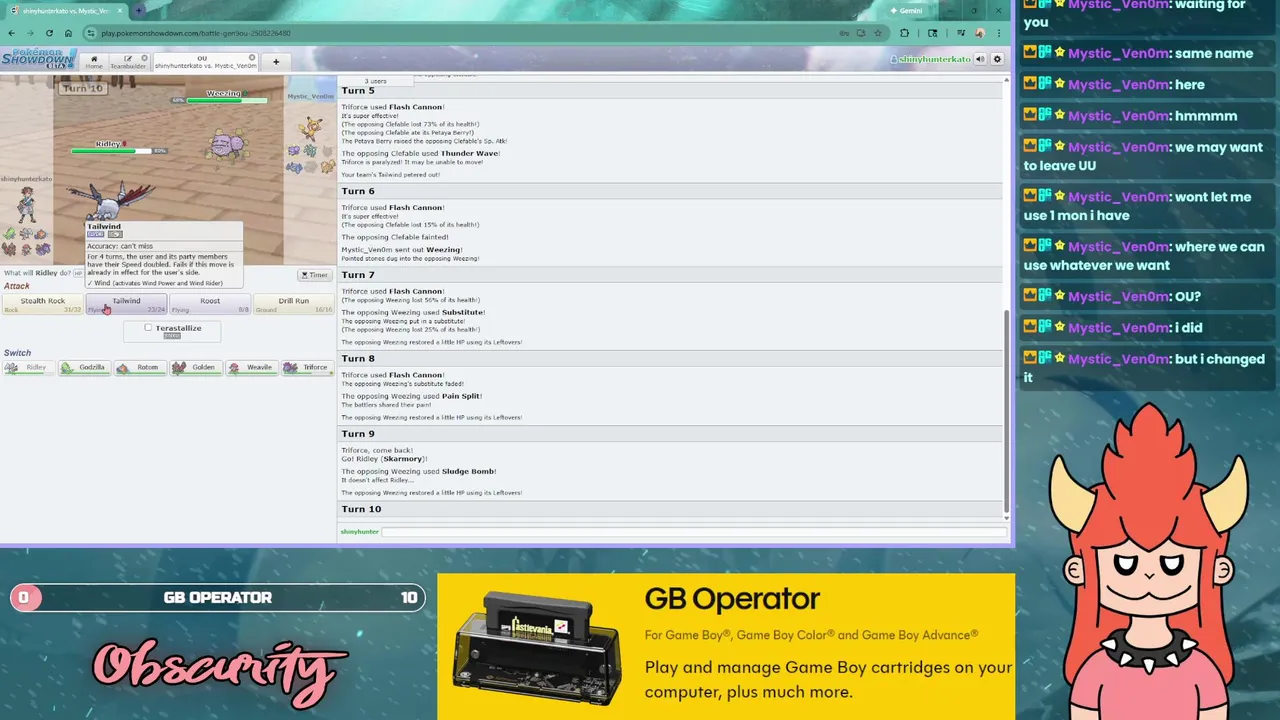Click the Pokémon Showdown logo
Viewport: 1280px width, 720px height.
39,59
